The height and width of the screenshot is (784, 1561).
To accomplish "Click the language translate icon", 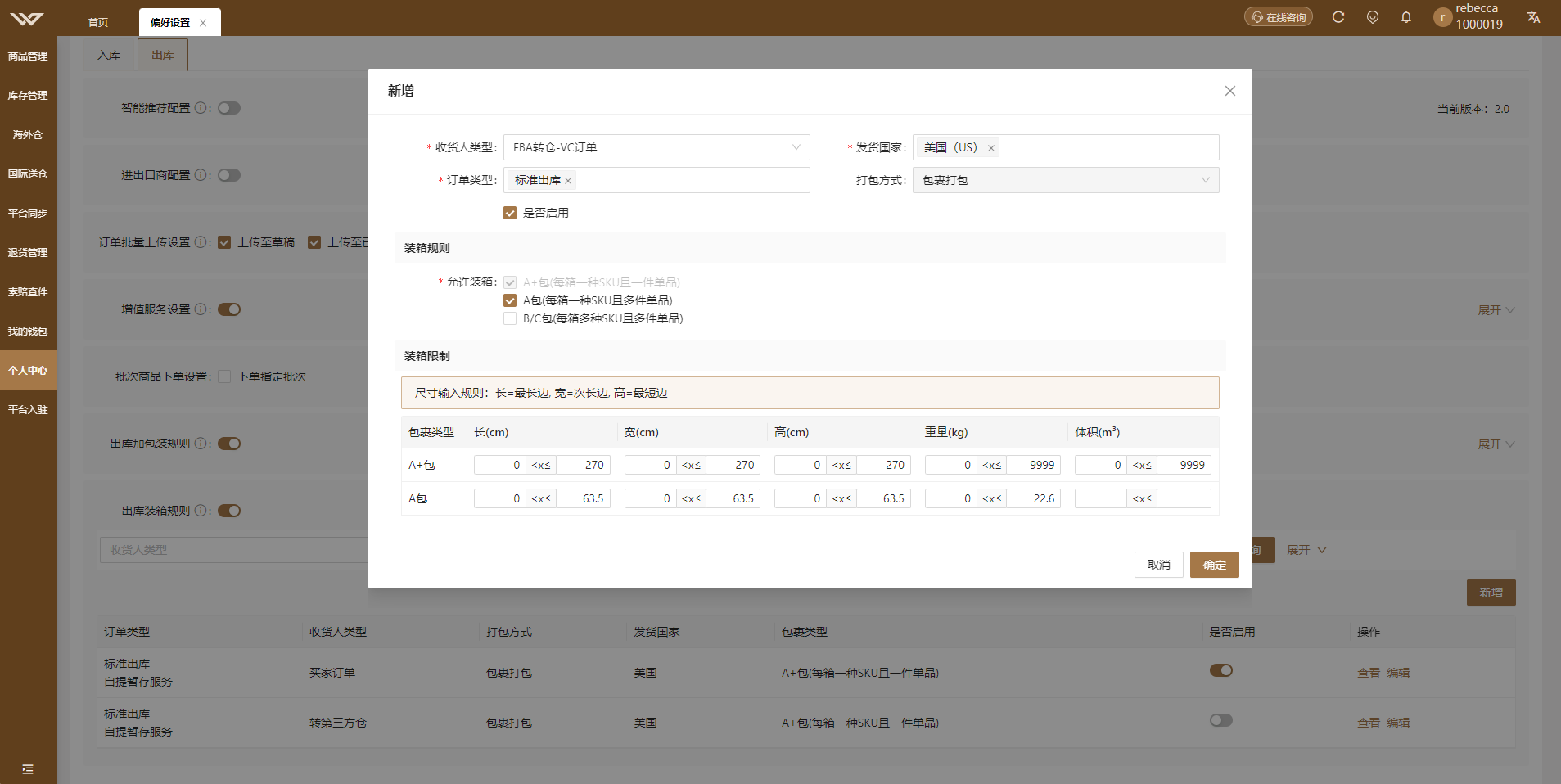I will tap(1533, 17).
